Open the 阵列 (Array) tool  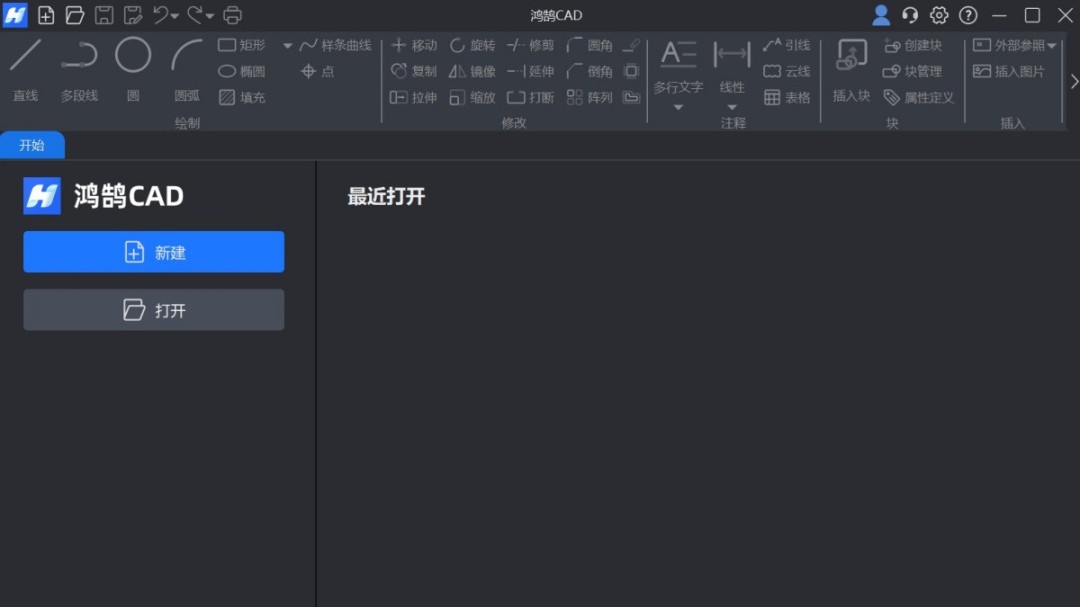pyautogui.click(x=590, y=97)
